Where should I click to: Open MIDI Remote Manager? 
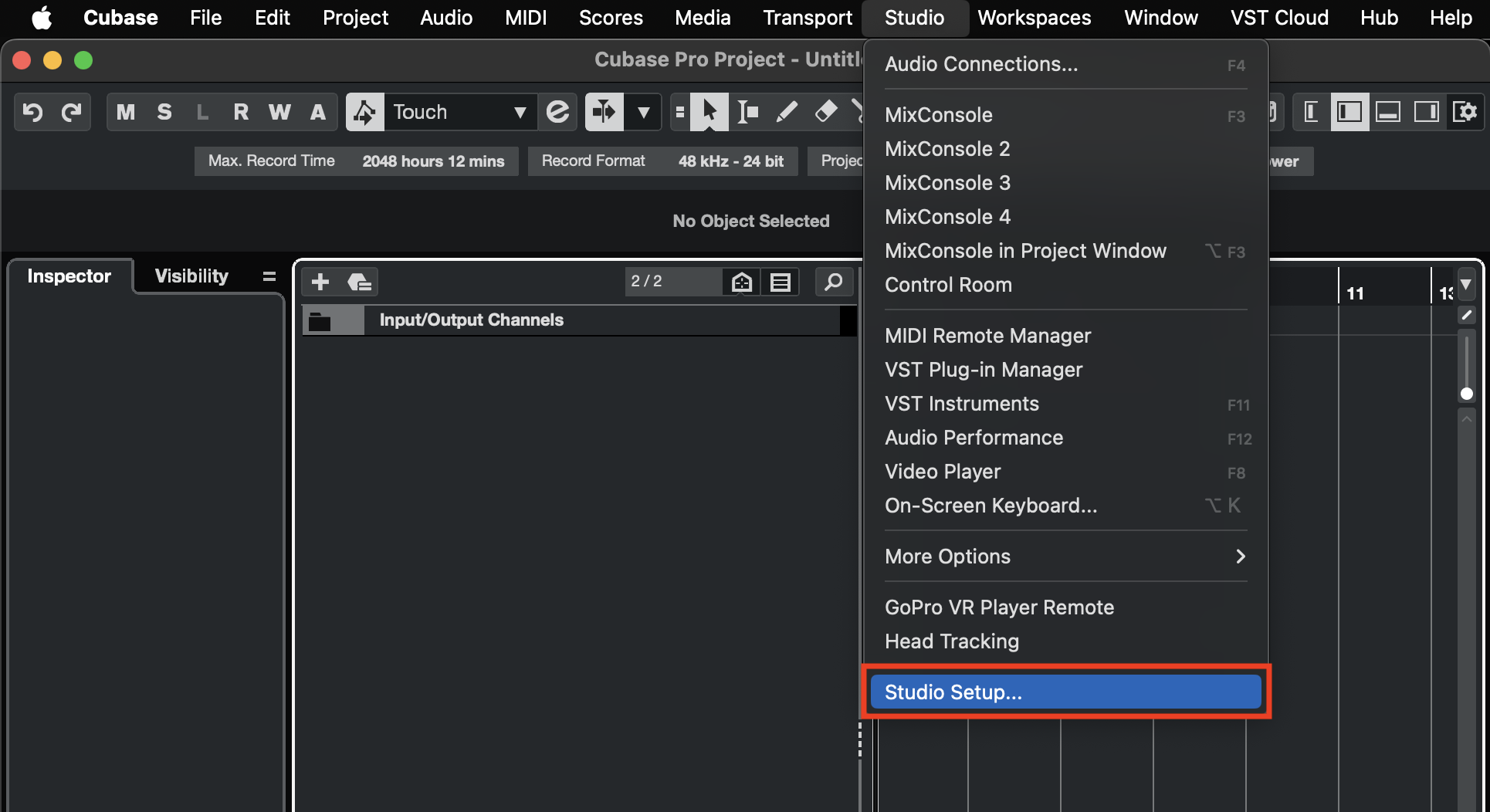coord(1065,336)
